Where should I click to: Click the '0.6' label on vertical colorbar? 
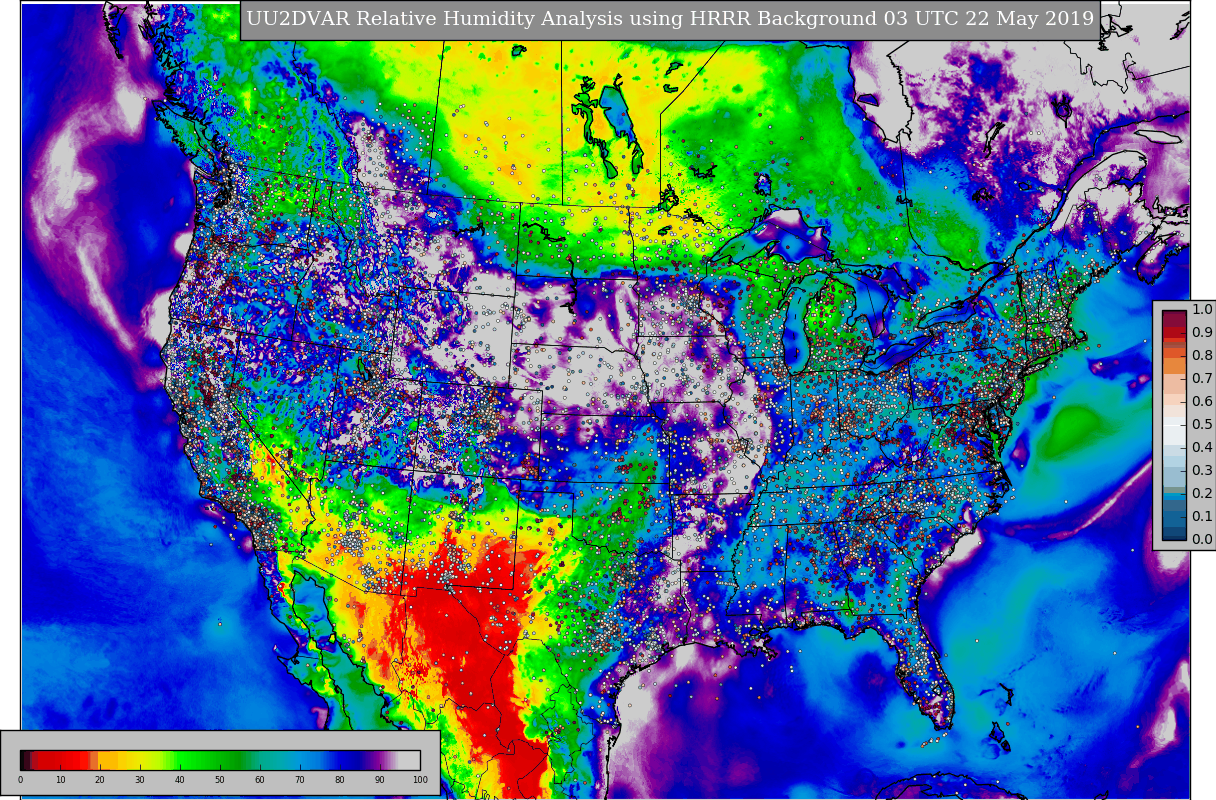[1202, 402]
